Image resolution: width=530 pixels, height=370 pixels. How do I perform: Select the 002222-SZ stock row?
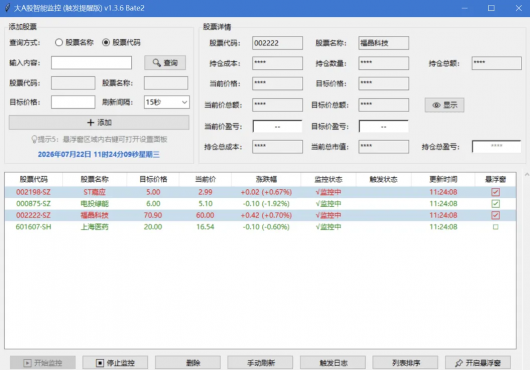coord(260,215)
